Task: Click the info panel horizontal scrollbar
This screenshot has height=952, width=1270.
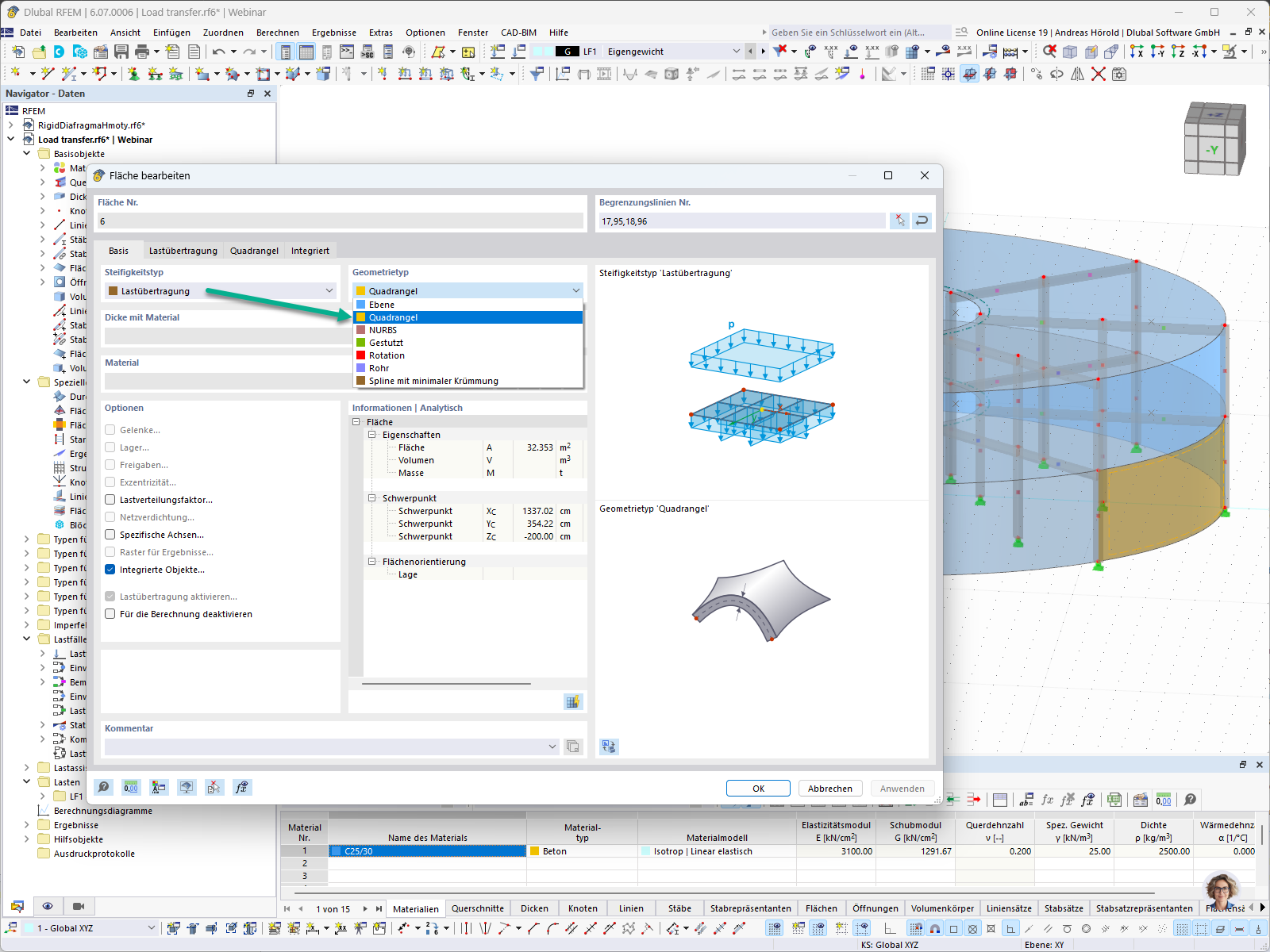Action: coord(446,683)
